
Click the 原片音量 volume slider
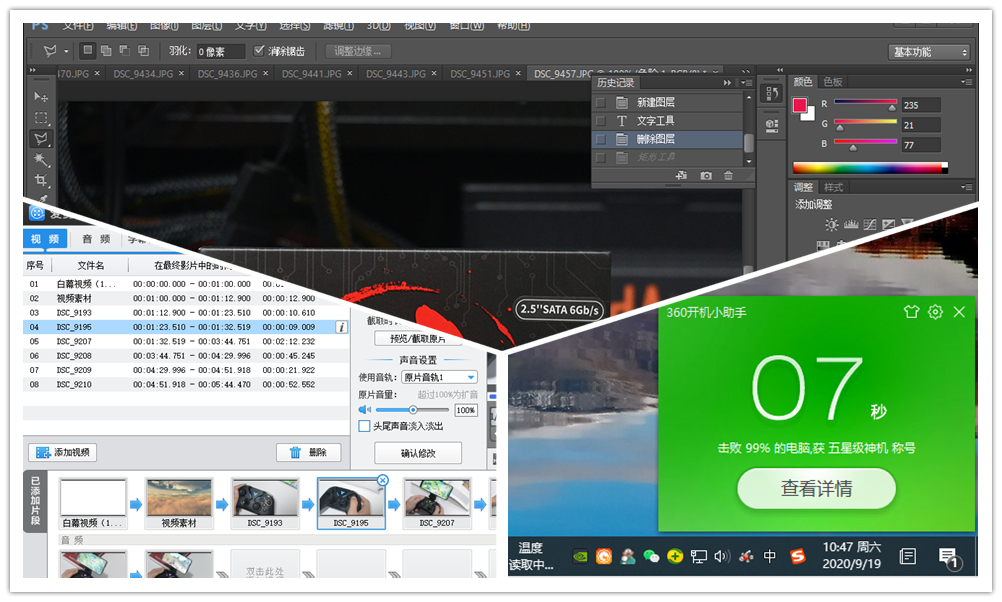412,410
